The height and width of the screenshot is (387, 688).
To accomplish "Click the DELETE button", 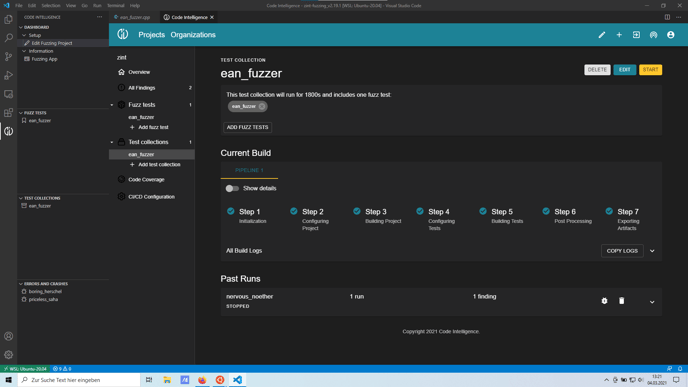I will tap(597, 70).
